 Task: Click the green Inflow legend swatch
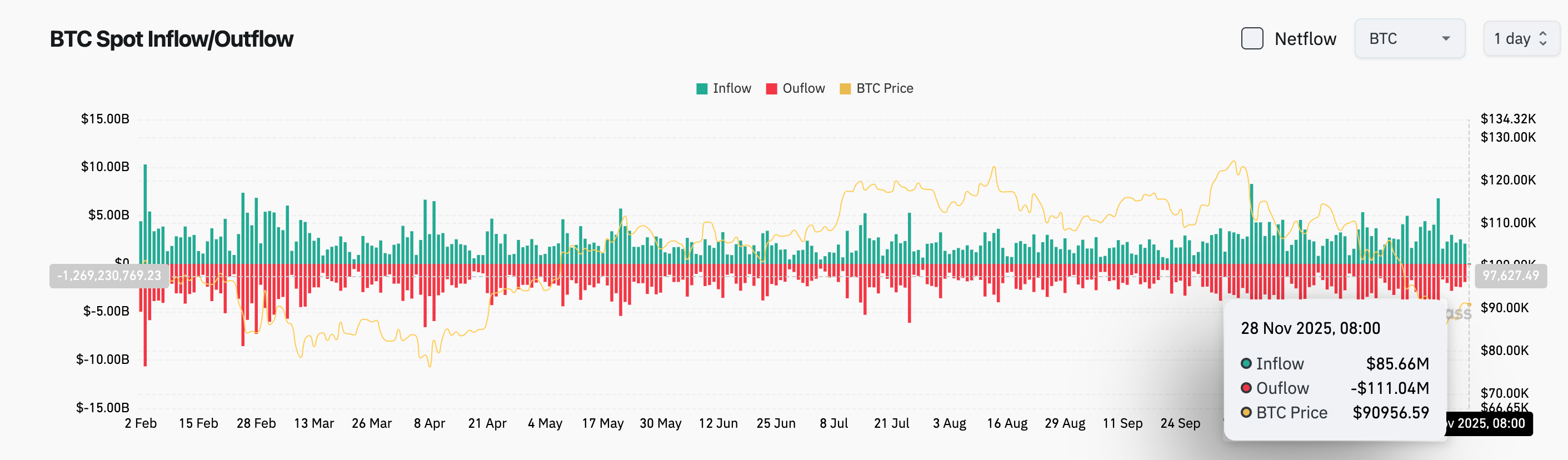(702, 89)
